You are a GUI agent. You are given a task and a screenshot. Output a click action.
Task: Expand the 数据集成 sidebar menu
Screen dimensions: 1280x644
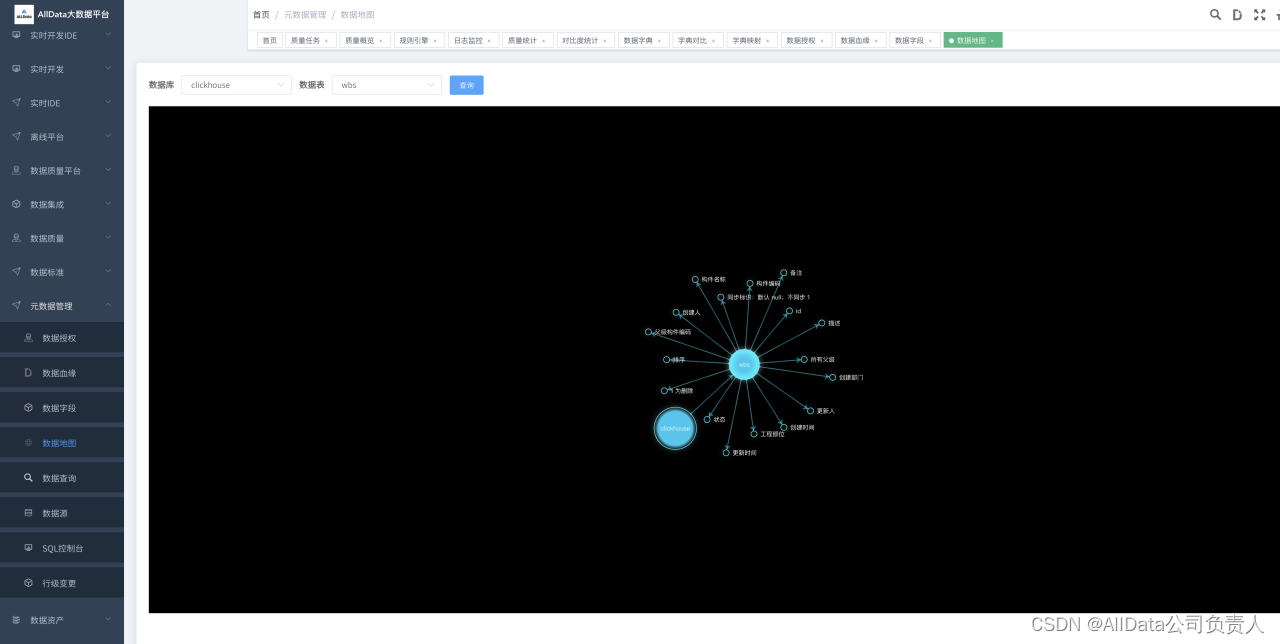[62, 204]
